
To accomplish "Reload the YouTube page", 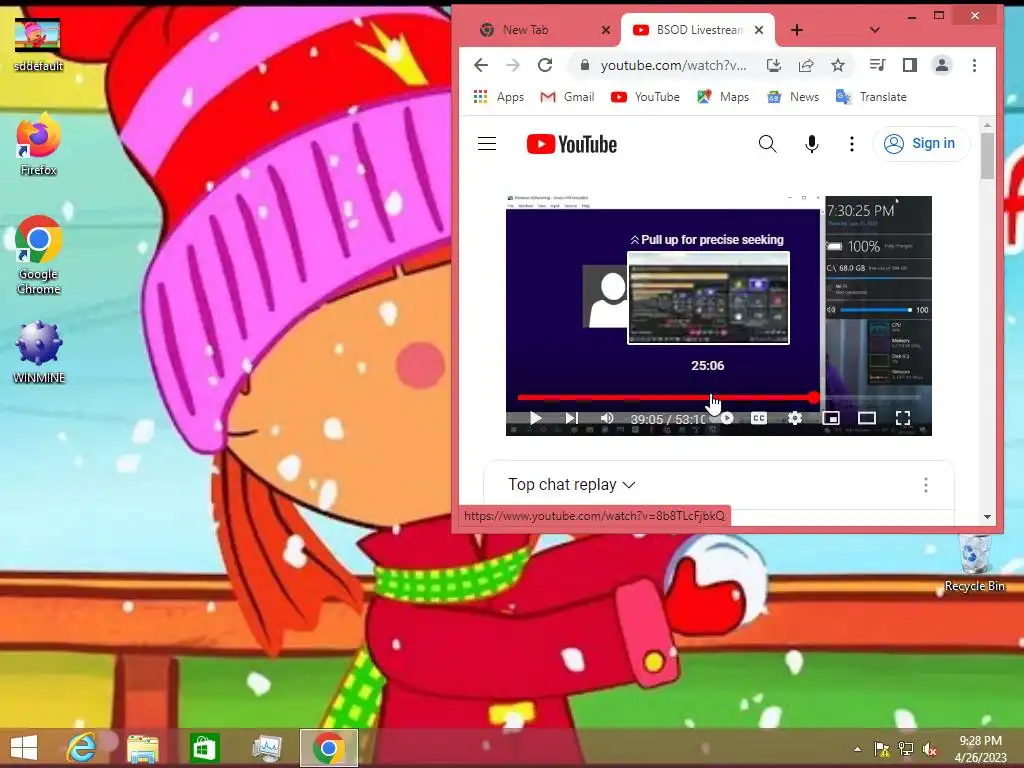I will 545,65.
